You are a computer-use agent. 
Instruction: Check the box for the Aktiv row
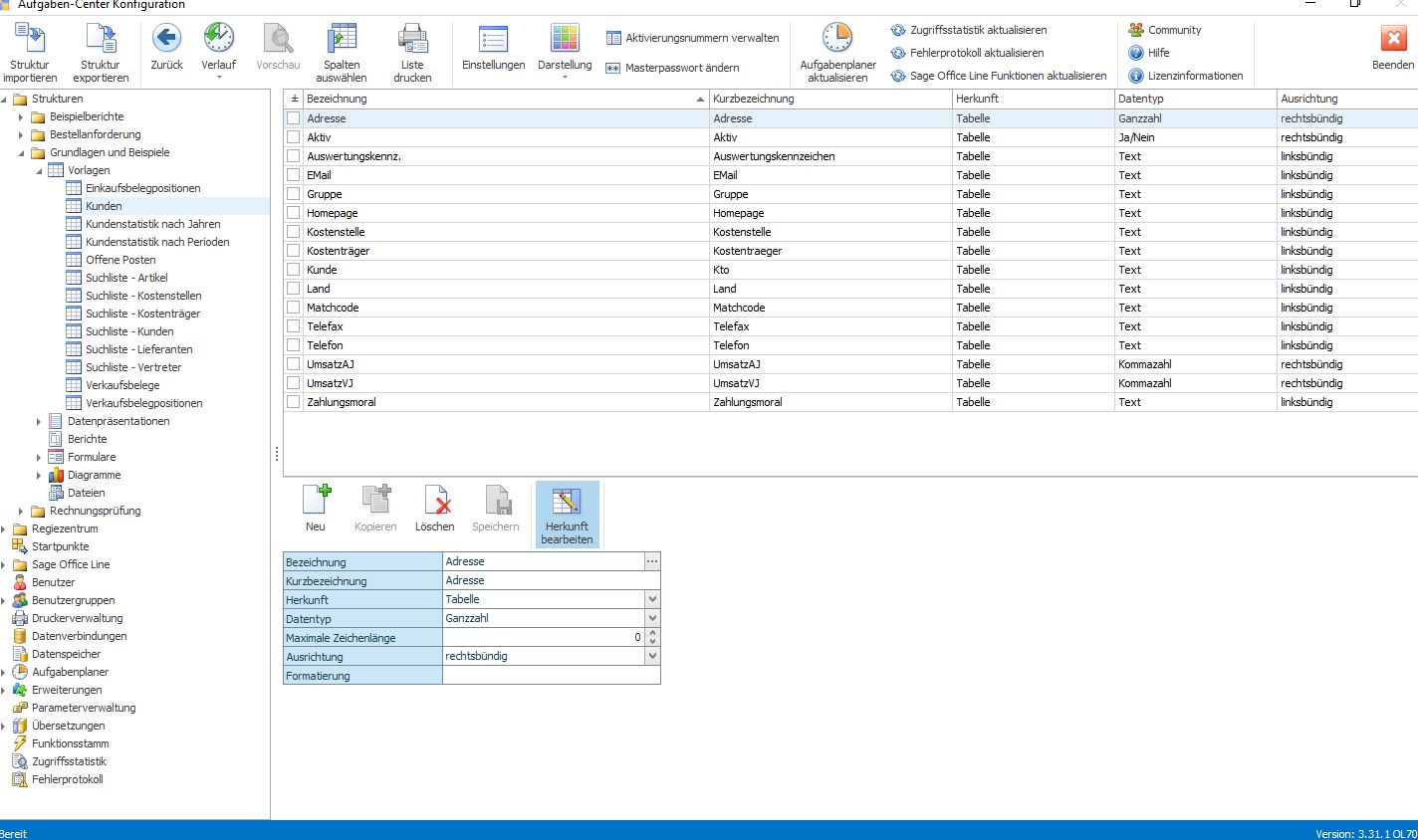294,137
